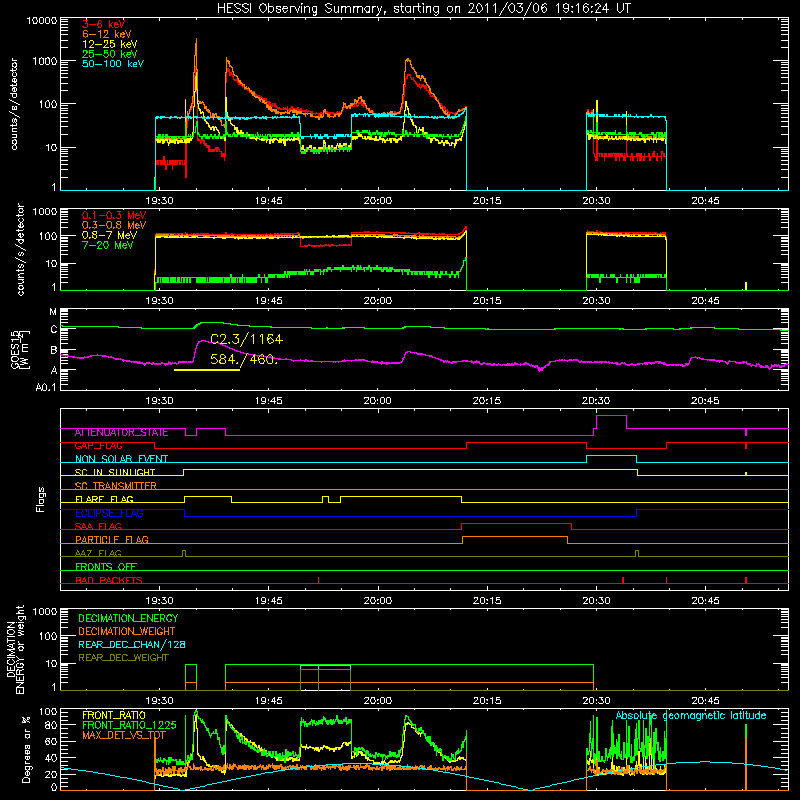Click 19:30 time label under GOES plot
Image resolution: width=800 pixels, height=800 pixels.
[159, 401]
